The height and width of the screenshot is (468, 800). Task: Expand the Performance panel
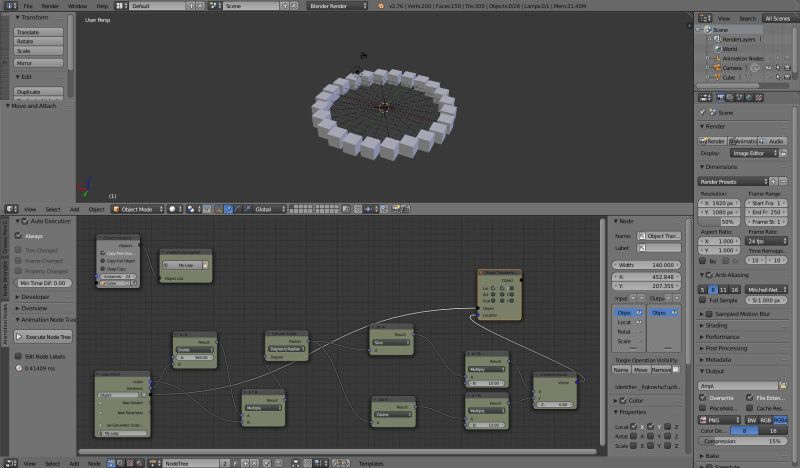coord(722,337)
